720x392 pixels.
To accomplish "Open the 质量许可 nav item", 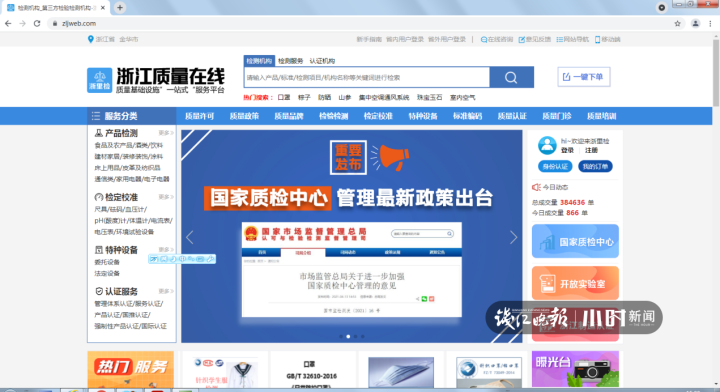I will tap(199, 116).
